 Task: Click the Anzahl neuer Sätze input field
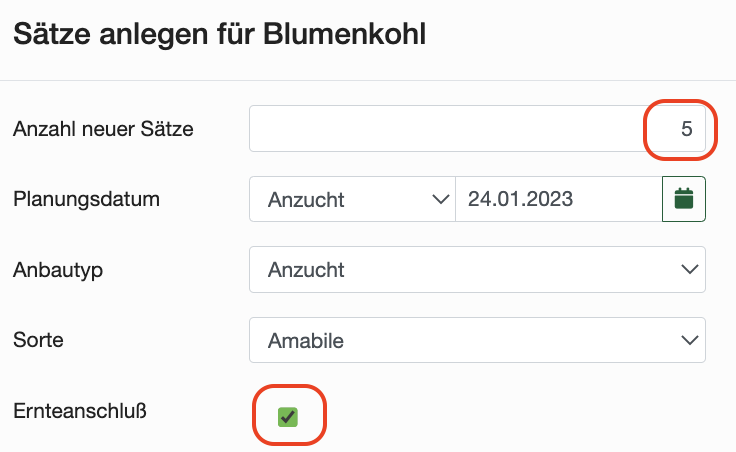[x=477, y=129]
